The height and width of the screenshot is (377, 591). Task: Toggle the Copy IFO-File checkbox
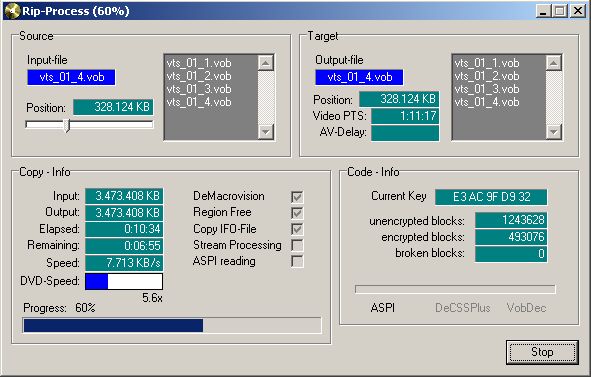(x=297, y=229)
